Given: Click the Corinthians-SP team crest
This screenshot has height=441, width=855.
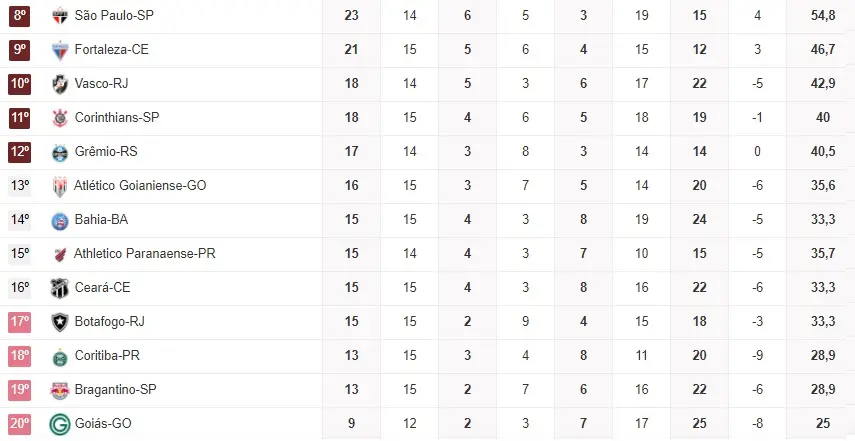Looking at the screenshot, I should coord(60,118).
